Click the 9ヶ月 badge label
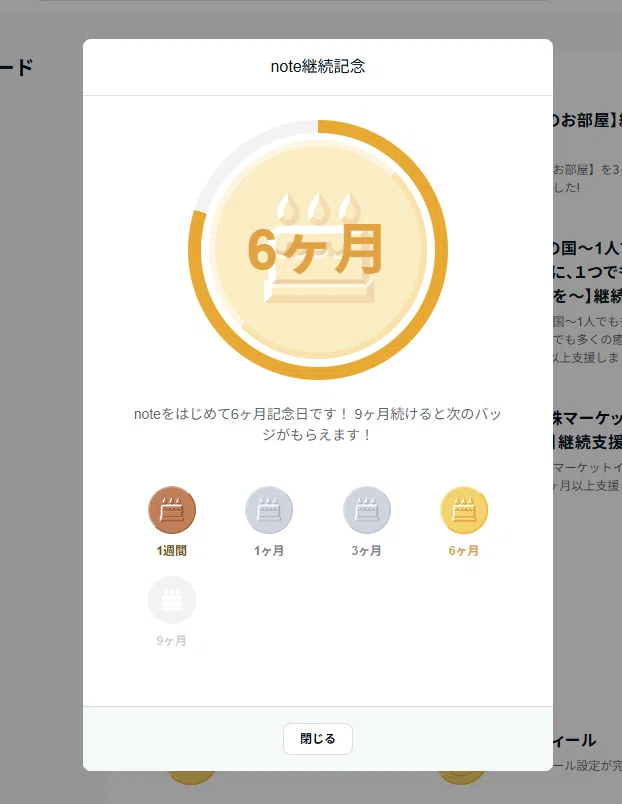Screen dimensions: 622x804 click(x=172, y=640)
